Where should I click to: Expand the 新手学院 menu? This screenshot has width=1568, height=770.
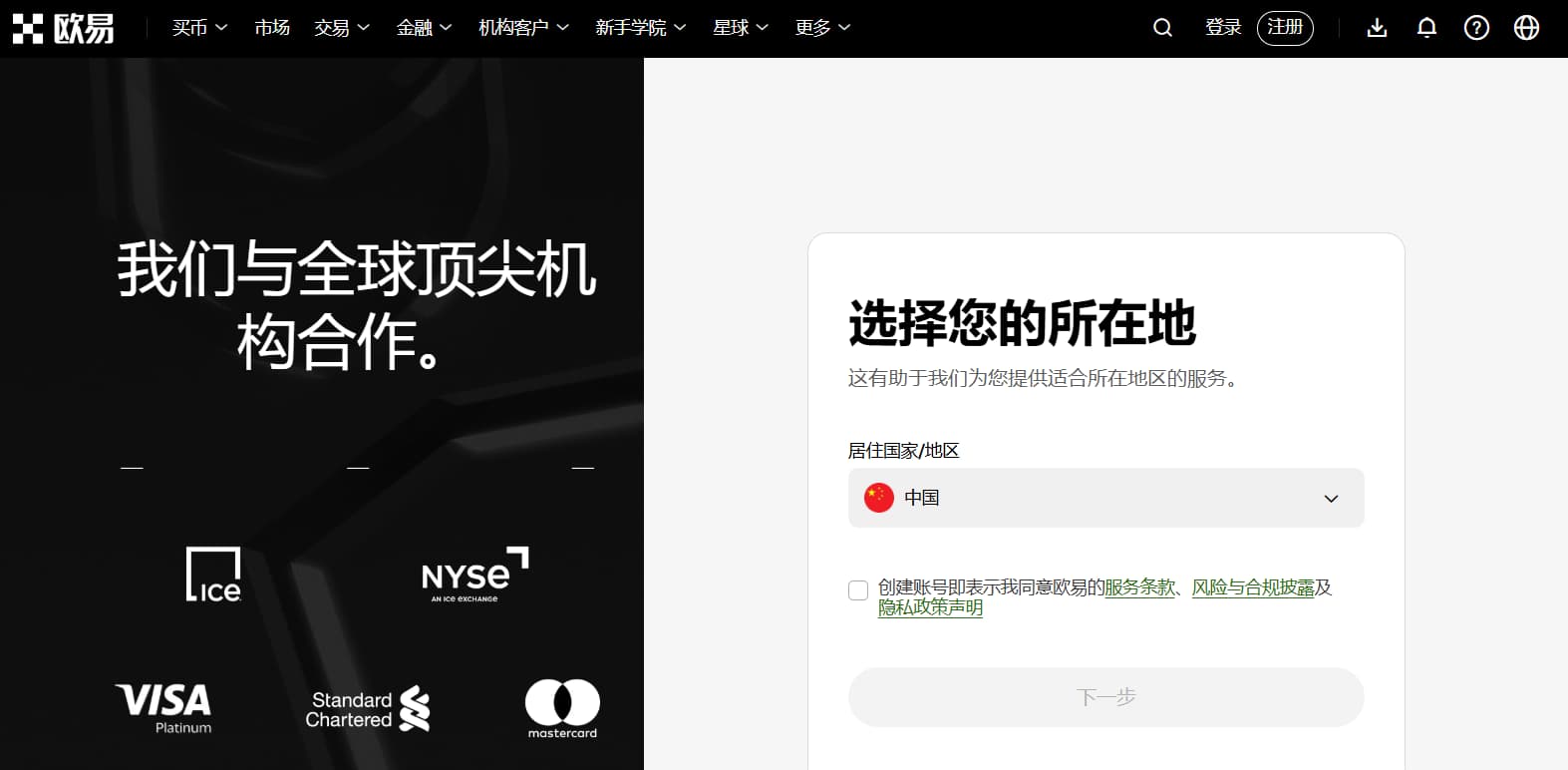640,28
